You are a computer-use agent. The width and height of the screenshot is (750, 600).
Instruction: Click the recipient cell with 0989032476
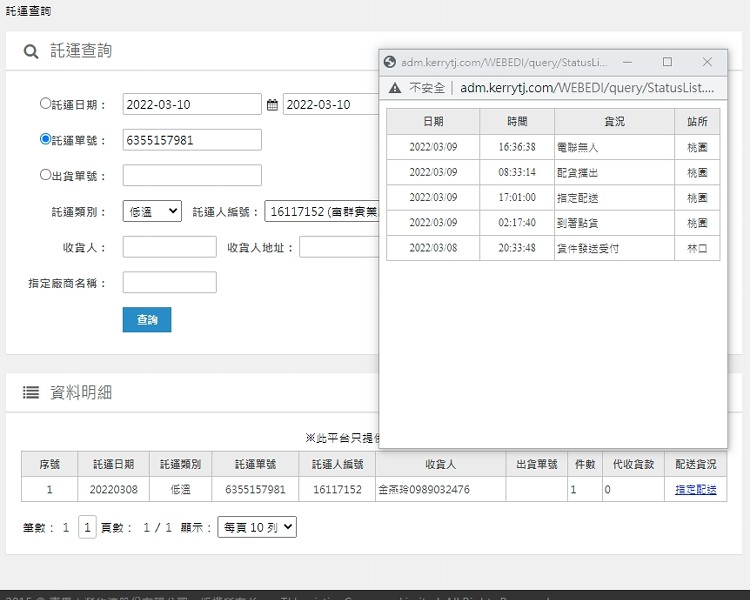[x=441, y=489]
